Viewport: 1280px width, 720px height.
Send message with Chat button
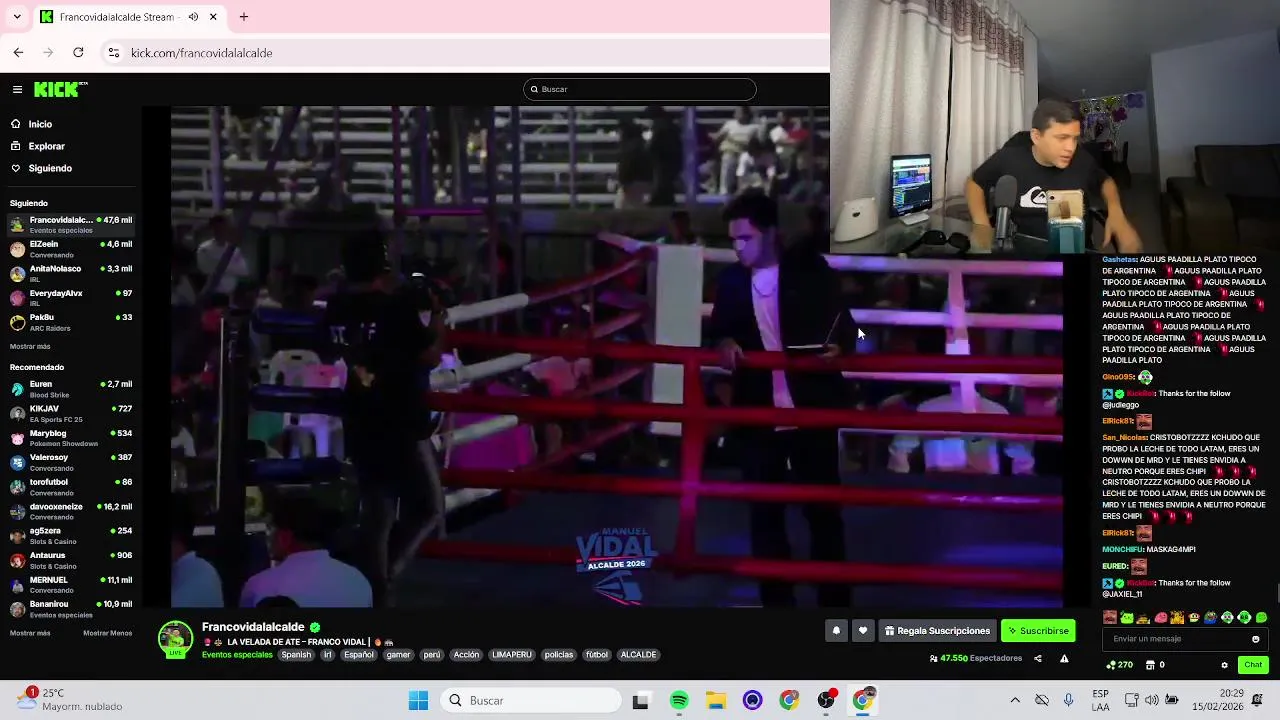pos(1252,665)
